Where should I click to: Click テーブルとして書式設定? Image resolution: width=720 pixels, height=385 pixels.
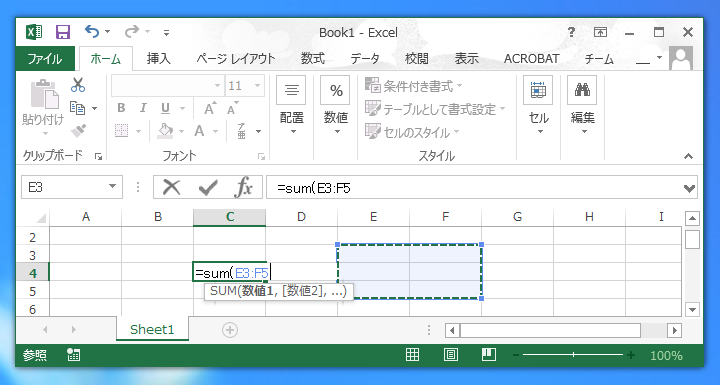pos(435,109)
